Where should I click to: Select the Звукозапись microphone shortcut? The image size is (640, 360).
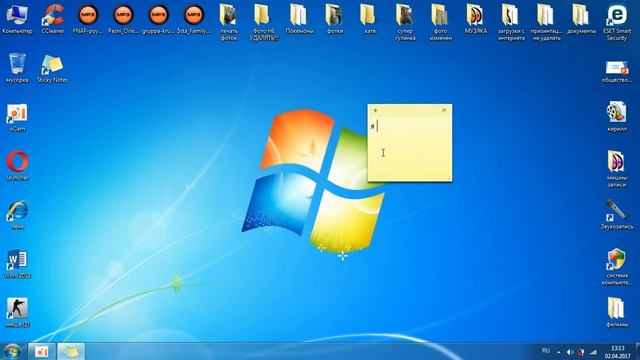[617, 215]
